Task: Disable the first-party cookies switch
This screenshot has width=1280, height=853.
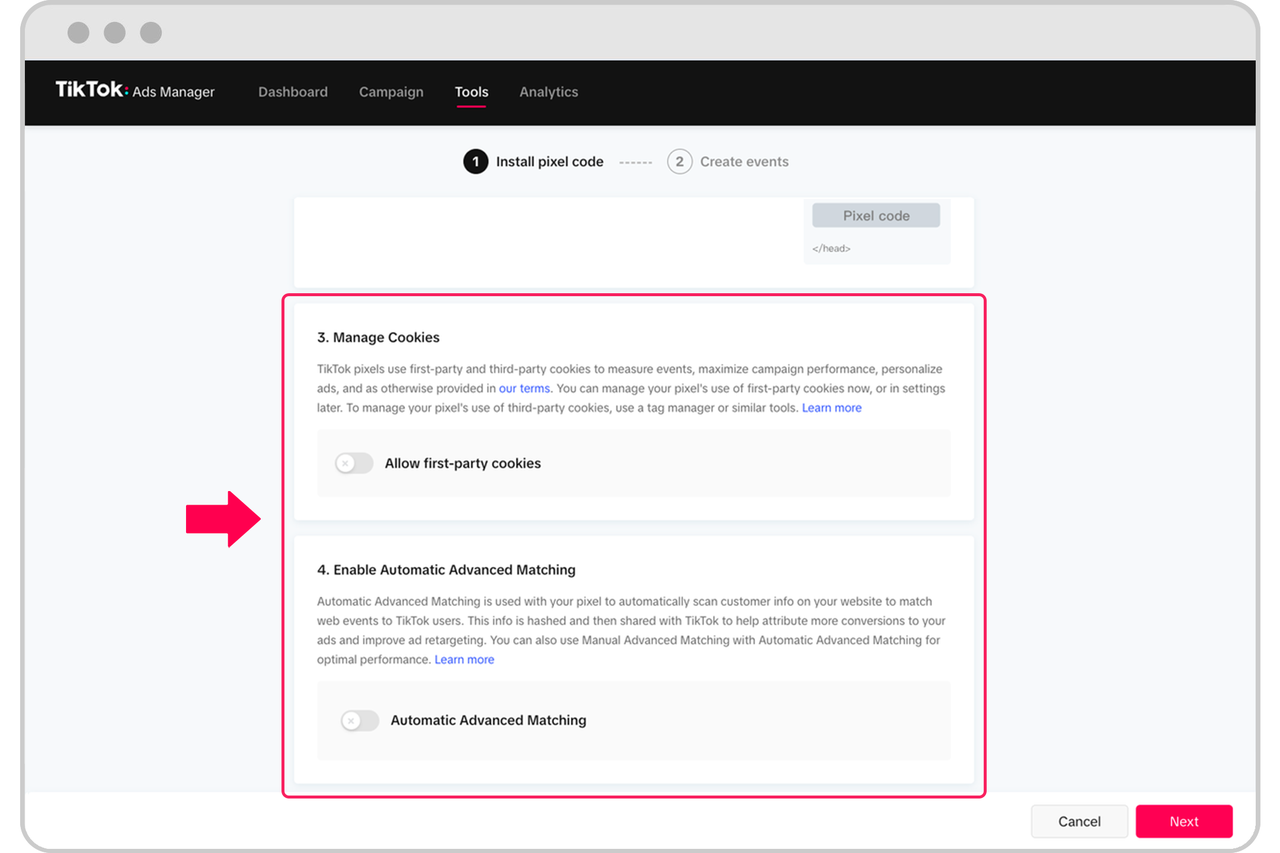Action: [353, 463]
